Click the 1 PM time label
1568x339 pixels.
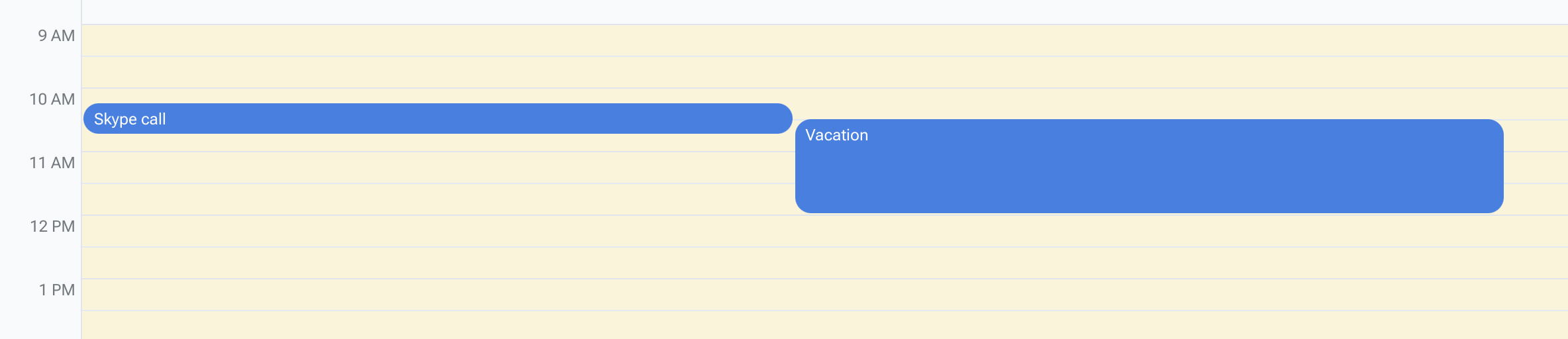pos(57,290)
